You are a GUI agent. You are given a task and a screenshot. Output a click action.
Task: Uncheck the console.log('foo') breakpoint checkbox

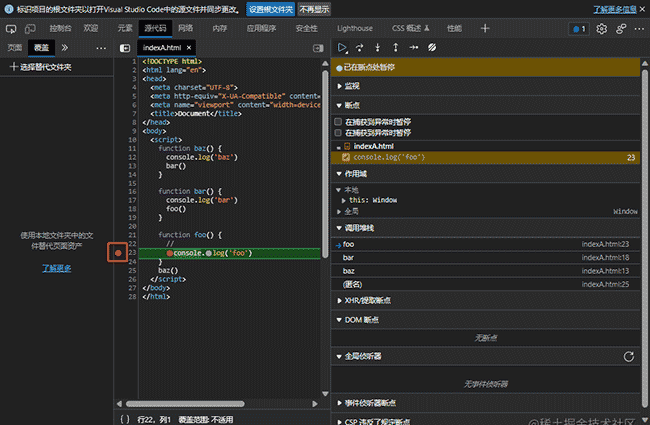pos(346,157)
